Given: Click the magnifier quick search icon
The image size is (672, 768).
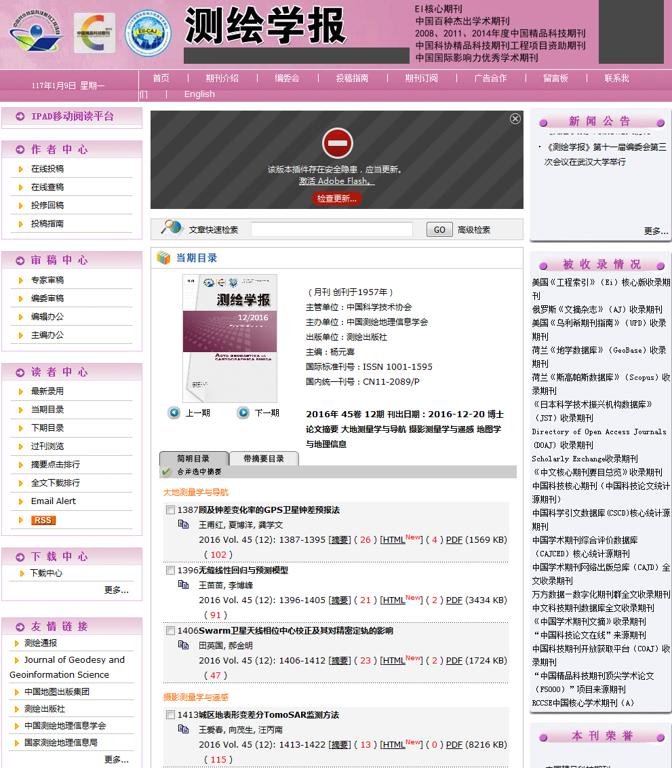Looking at the screenshot, I should coord(171,227).
